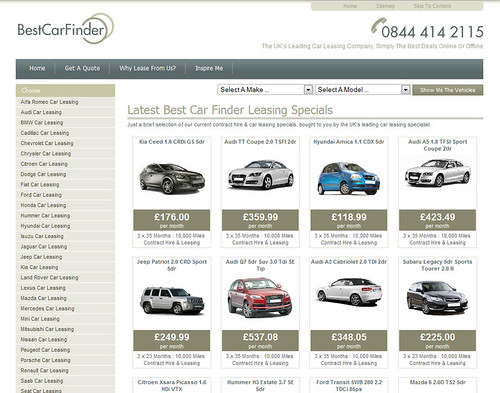The height and width of the screenshot is (393, 500).
Task: Click the Subaru Legacy car image
Action: [437, 297]
